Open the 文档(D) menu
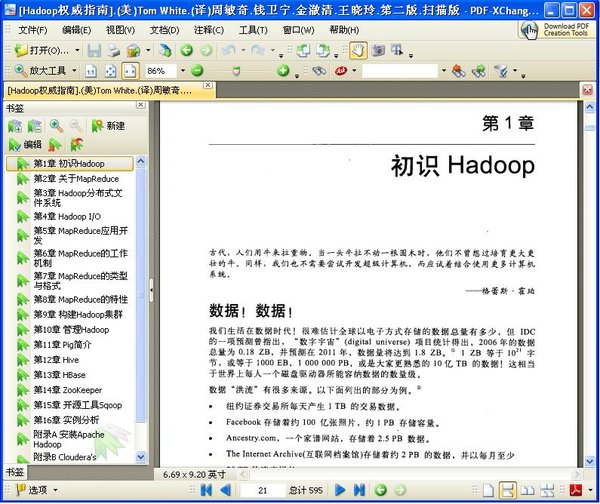Viewport: 600px width, 504px height. click(x=164, y=30)
